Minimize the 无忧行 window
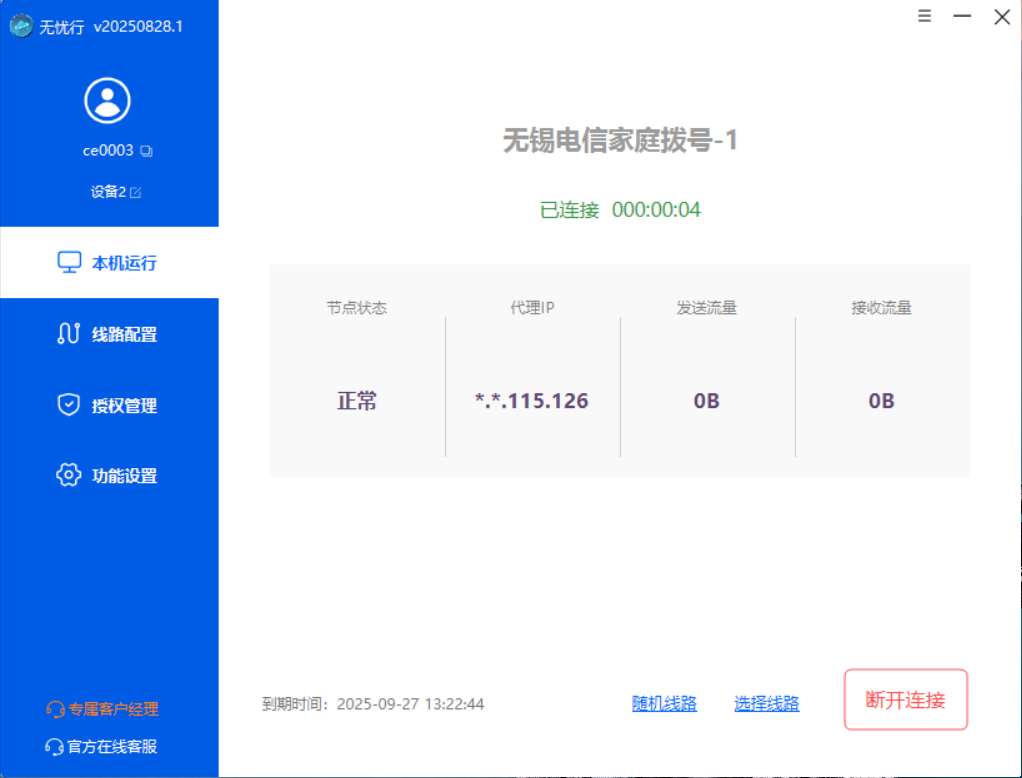 coord(962,17)
